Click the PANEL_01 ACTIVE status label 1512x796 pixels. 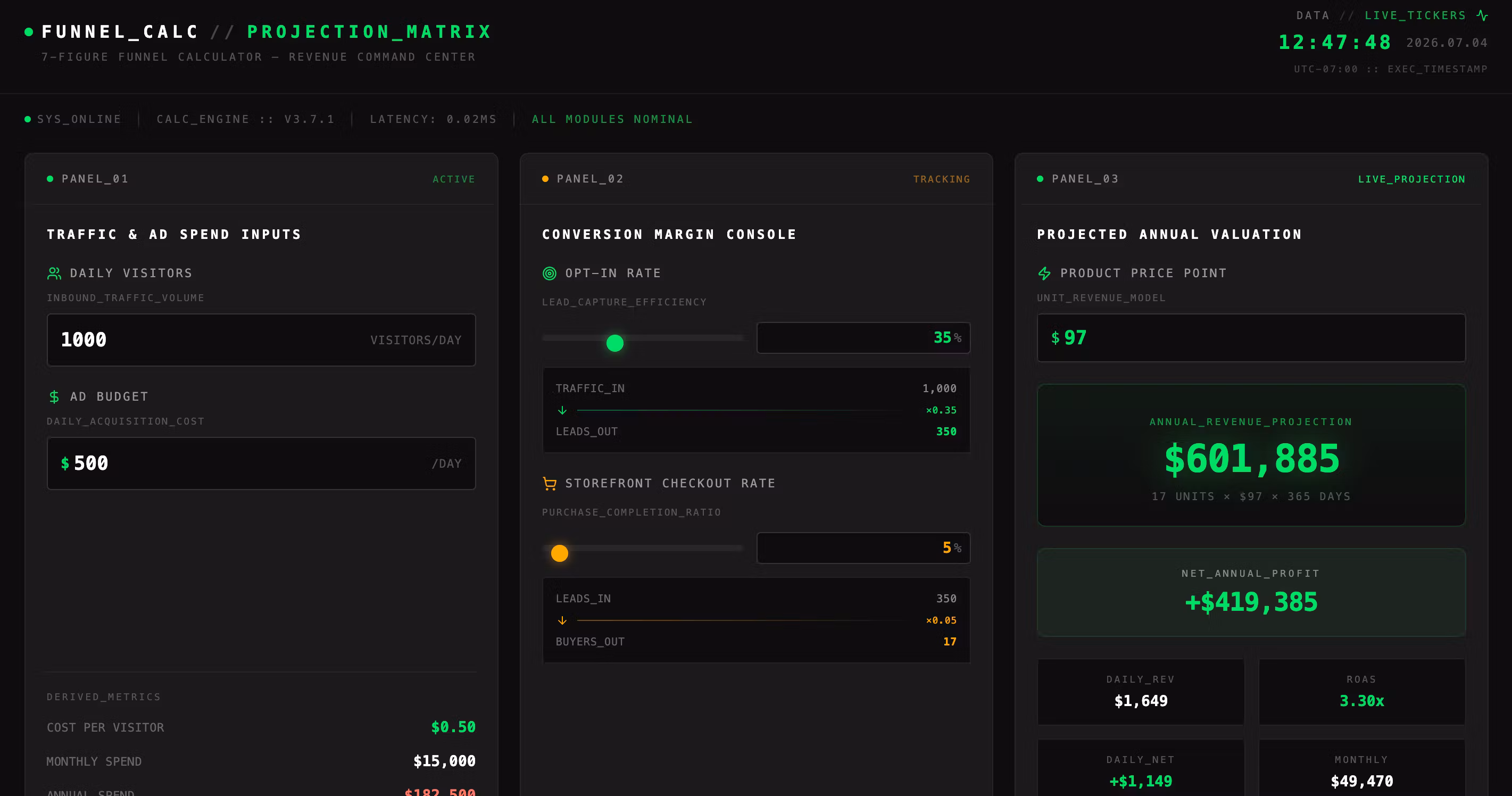coord(454,179)
